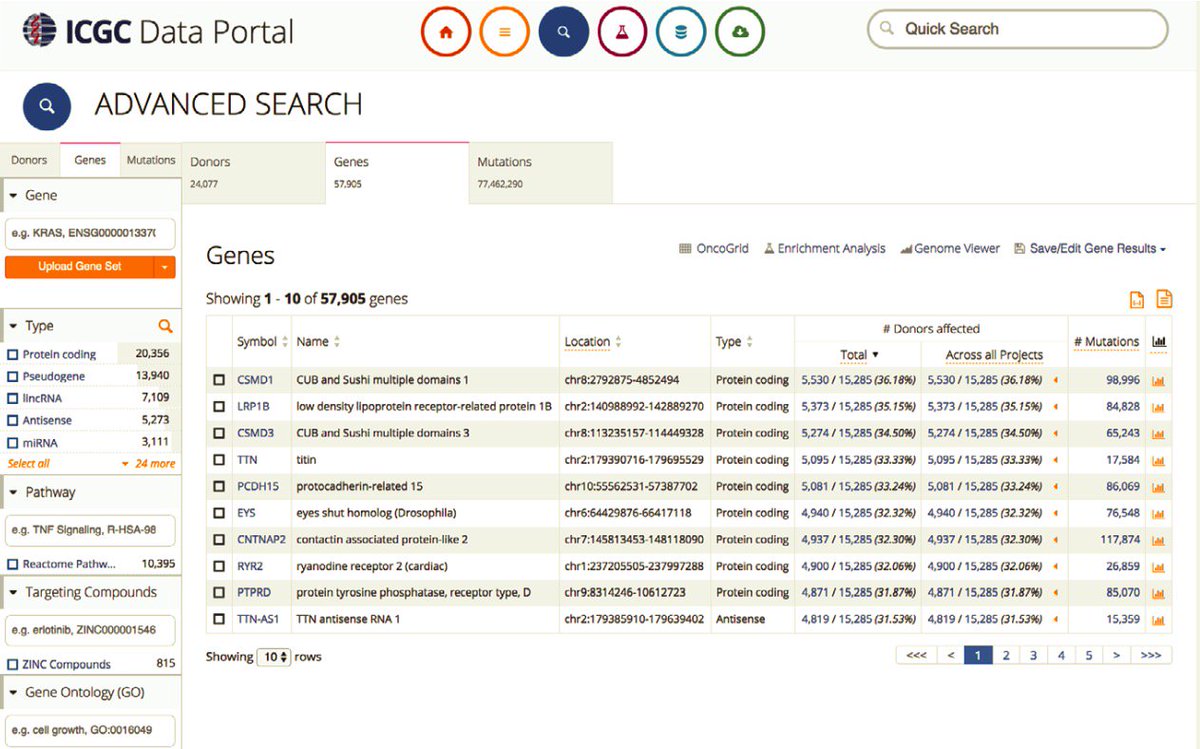Collapse the Gene Ontology (GO) section

13,692
